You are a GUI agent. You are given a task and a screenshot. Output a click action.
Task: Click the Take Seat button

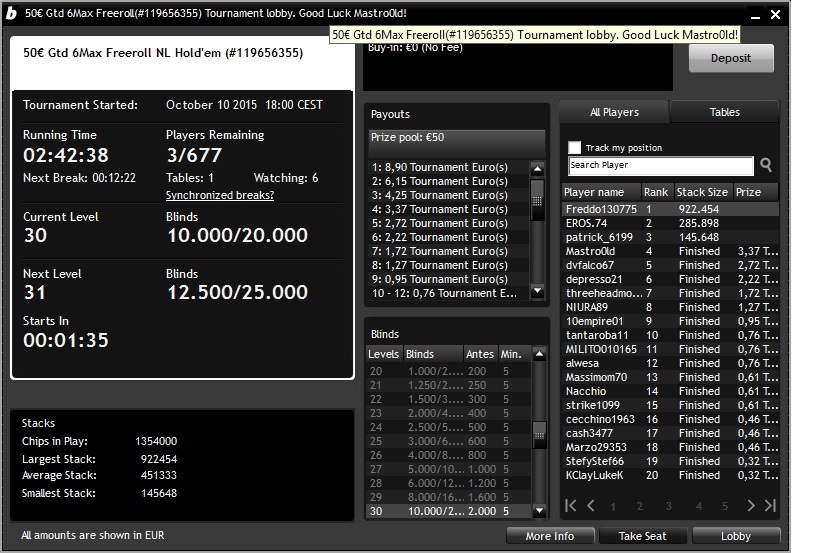[642, 536]
